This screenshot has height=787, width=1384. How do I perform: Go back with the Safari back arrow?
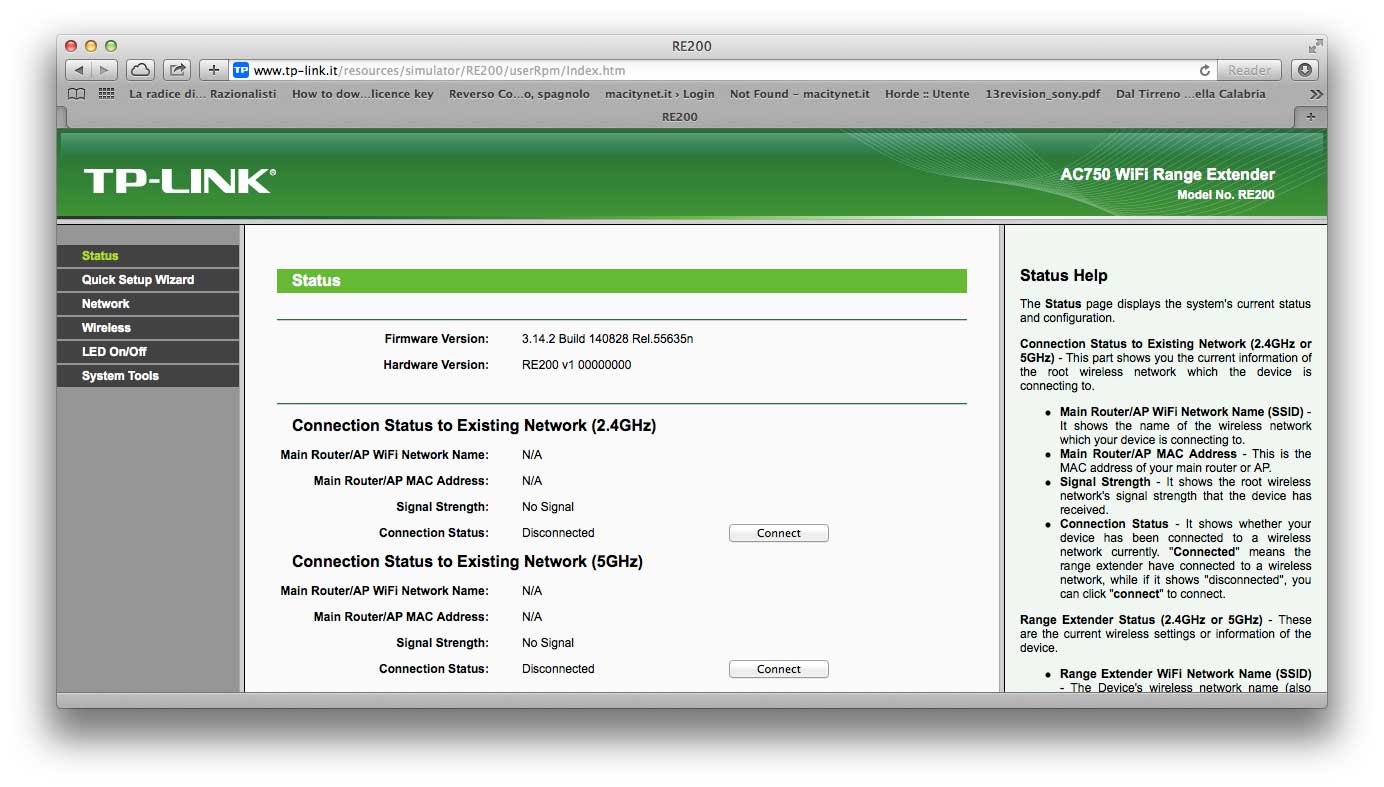click(x=79, y=70)
